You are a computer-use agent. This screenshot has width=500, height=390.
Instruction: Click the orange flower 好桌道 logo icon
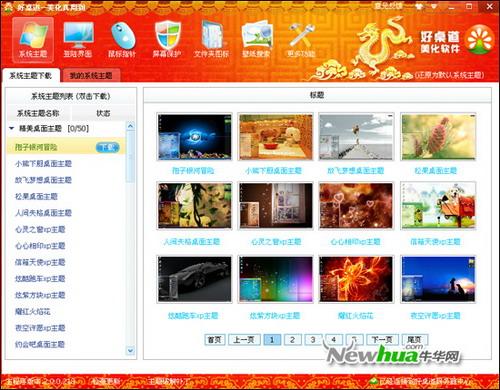pos(480,40)
